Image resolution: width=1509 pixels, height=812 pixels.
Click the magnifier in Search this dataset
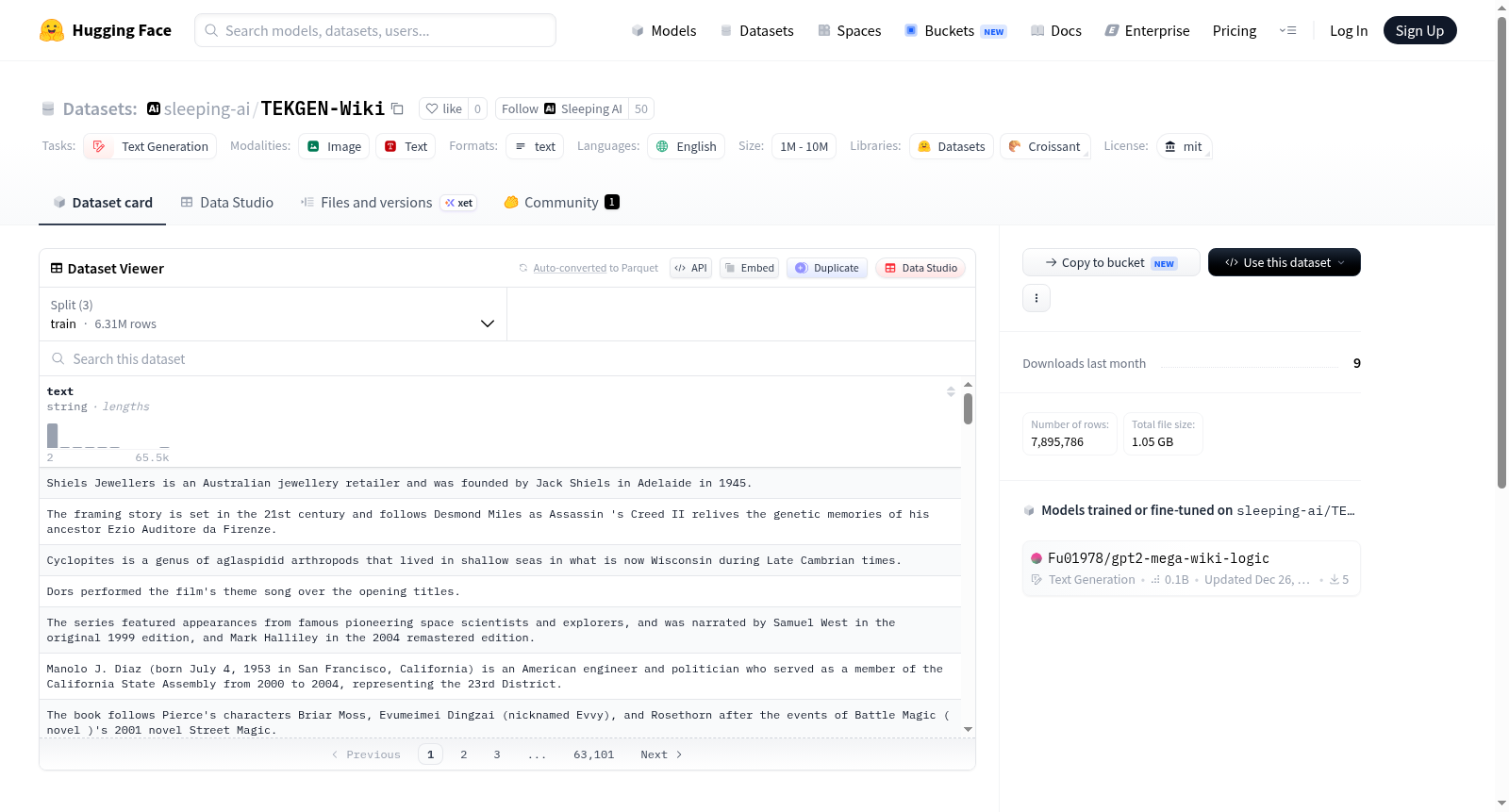[x=58, y=358]
